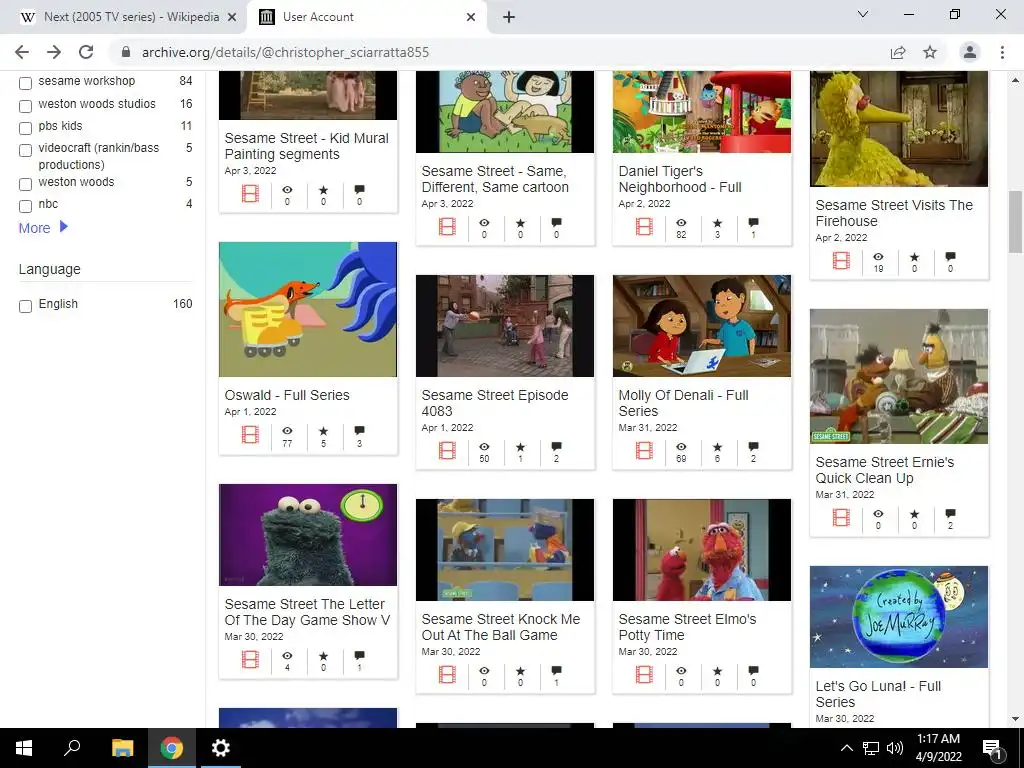Image resolution: width=1024 pixels, height=768 pixels.
Task: Click the favorites star on Sesame Street Episode 4083
Action: click(520, 447)
